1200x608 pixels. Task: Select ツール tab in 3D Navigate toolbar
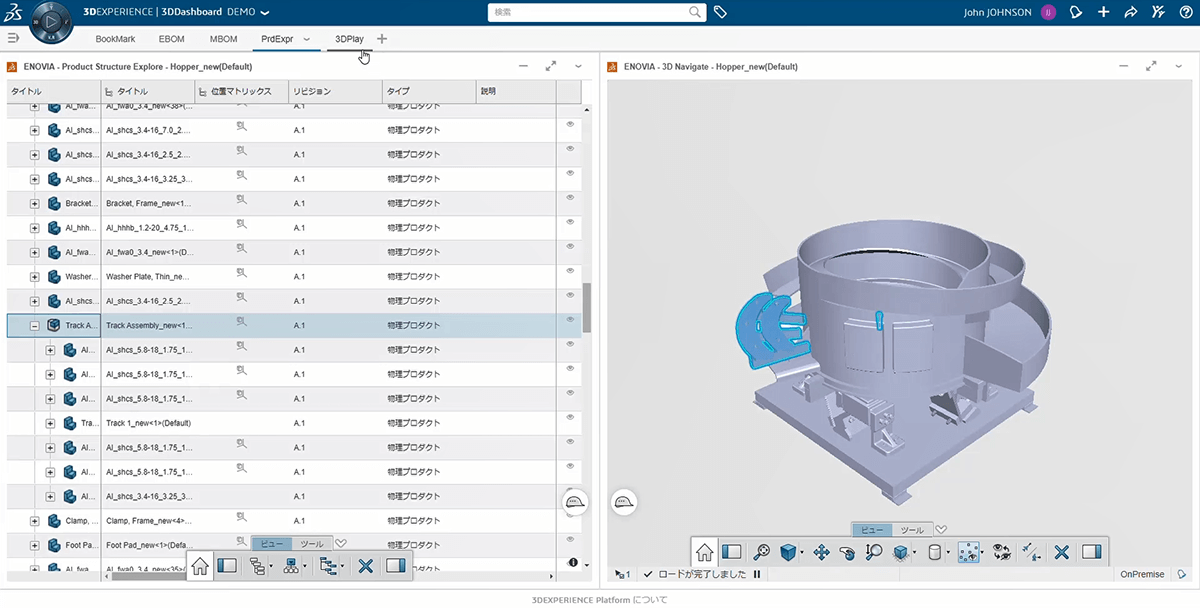pos(912,530)
